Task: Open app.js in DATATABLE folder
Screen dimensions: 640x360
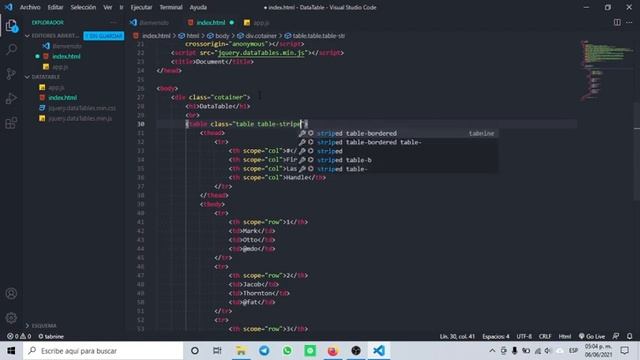Action: 56,87
